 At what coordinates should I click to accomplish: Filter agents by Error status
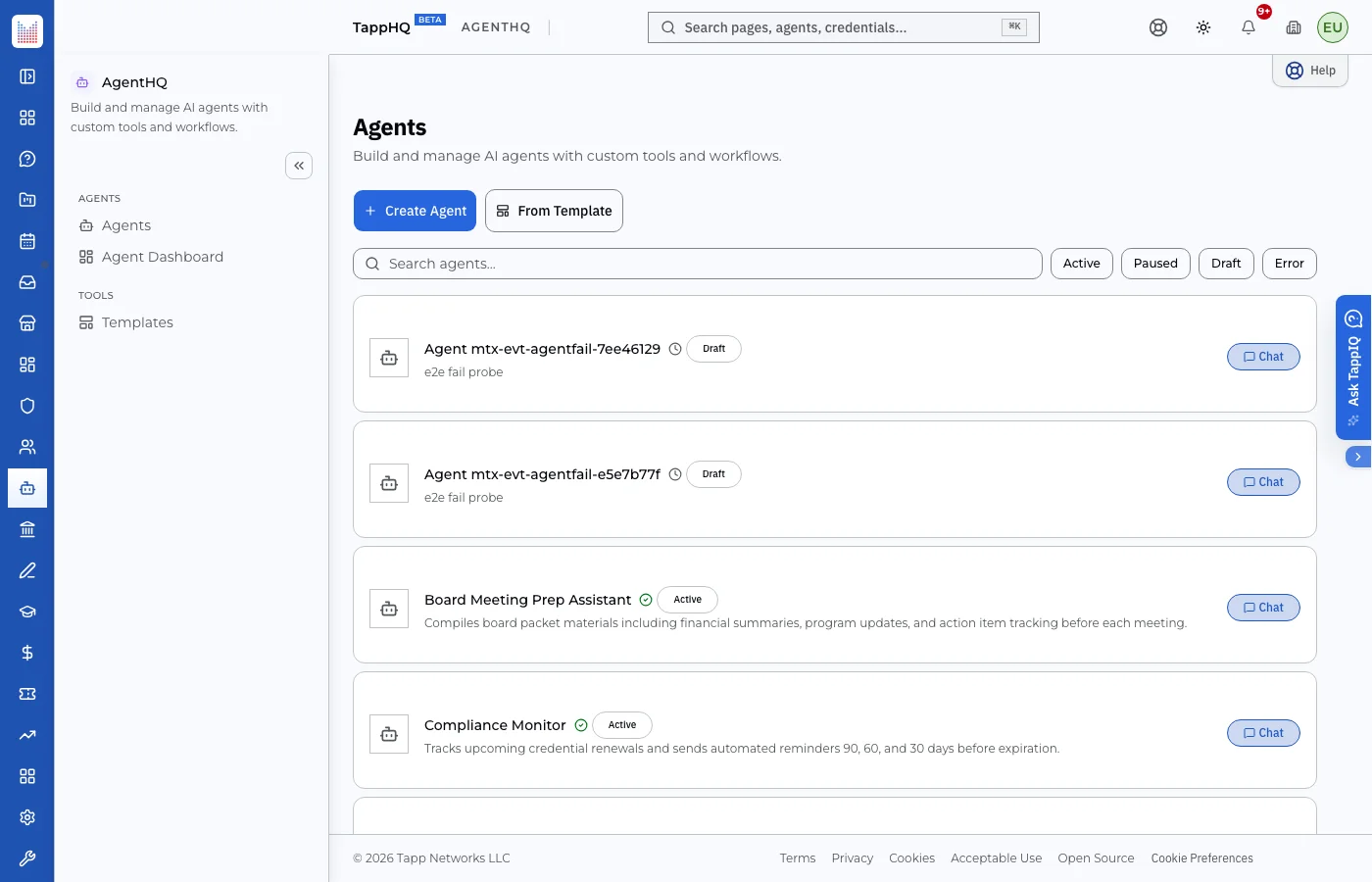pos(1290,264)
